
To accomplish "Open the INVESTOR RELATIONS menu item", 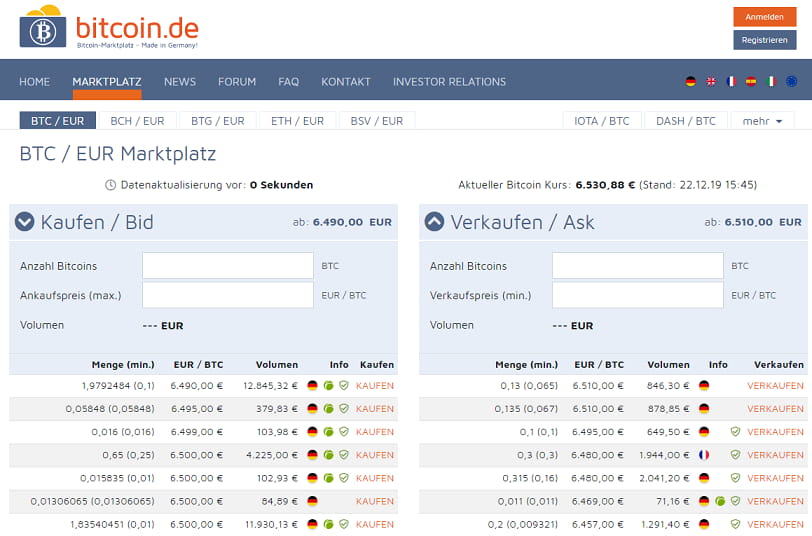I will tap(450, 82).
